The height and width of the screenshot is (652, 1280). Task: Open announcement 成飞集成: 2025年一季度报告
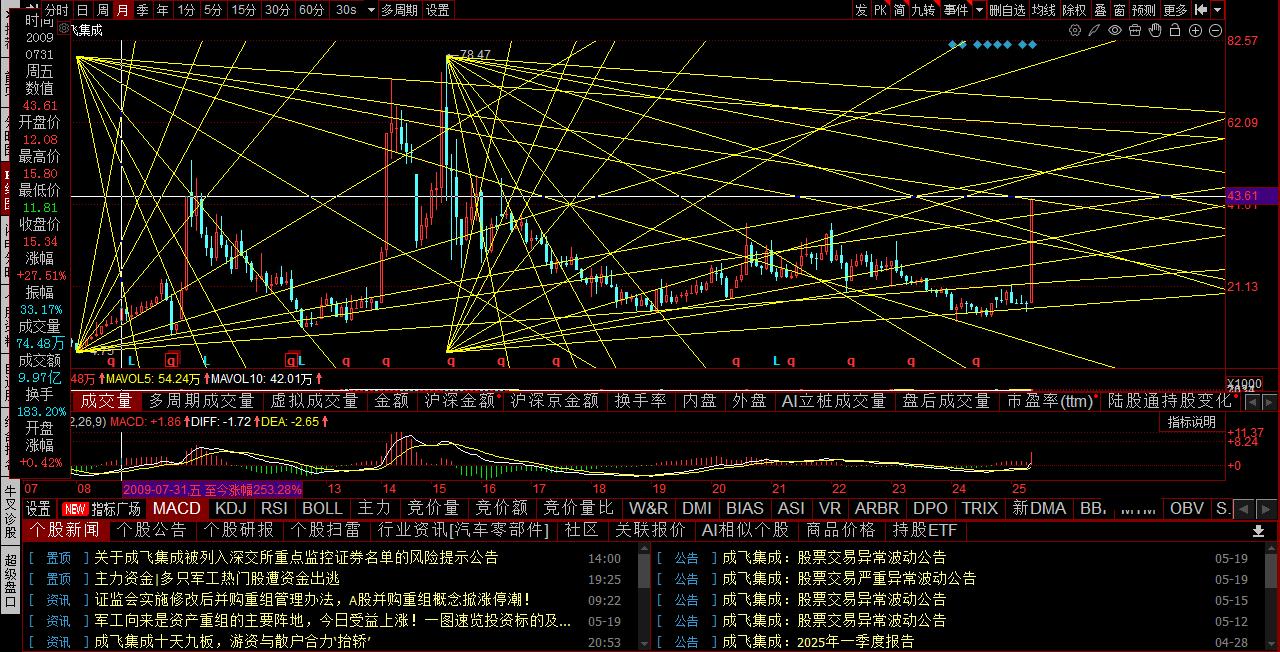pyautogui.click(x=818, y=642)
